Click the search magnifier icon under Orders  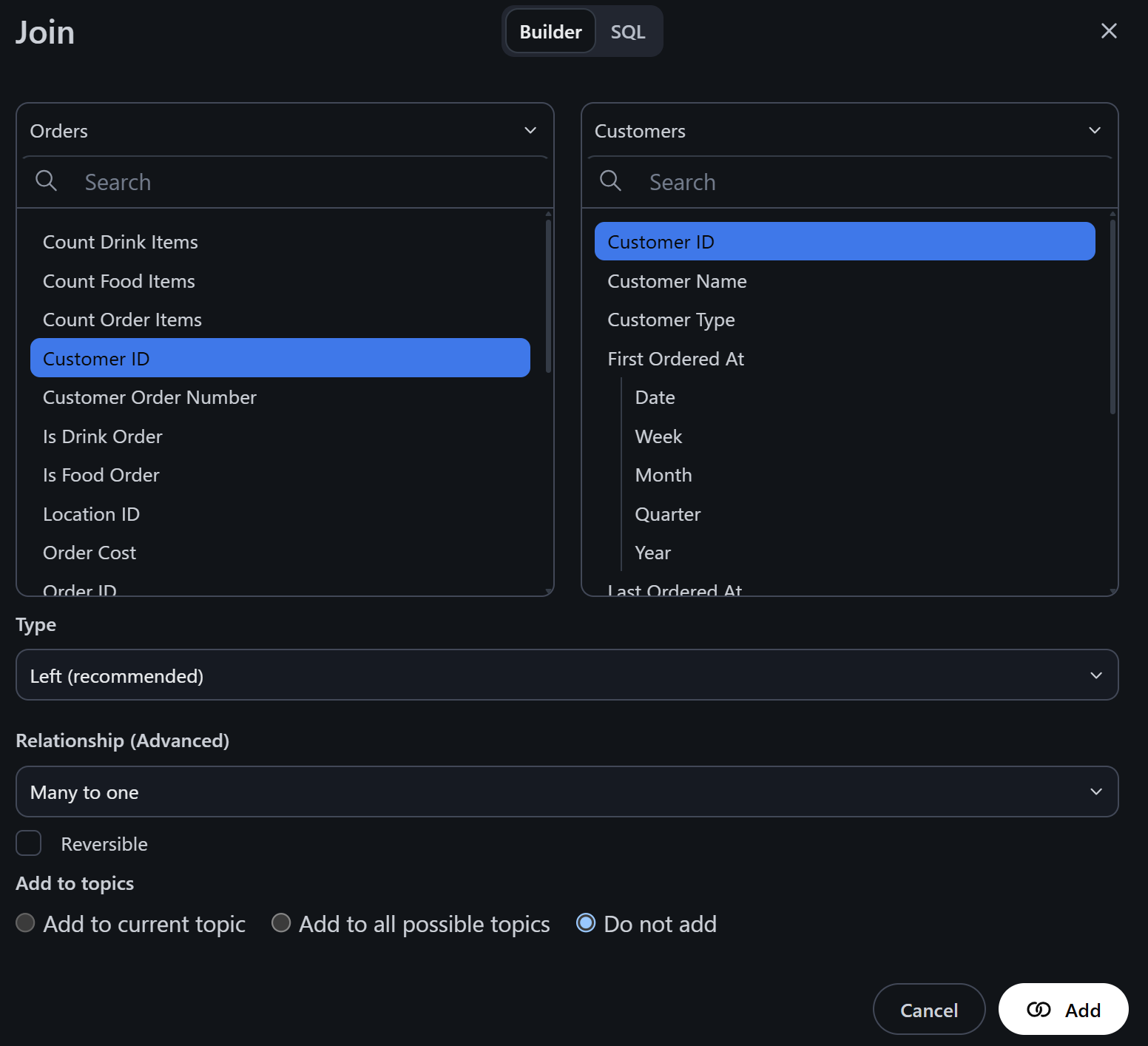point(46,180)
